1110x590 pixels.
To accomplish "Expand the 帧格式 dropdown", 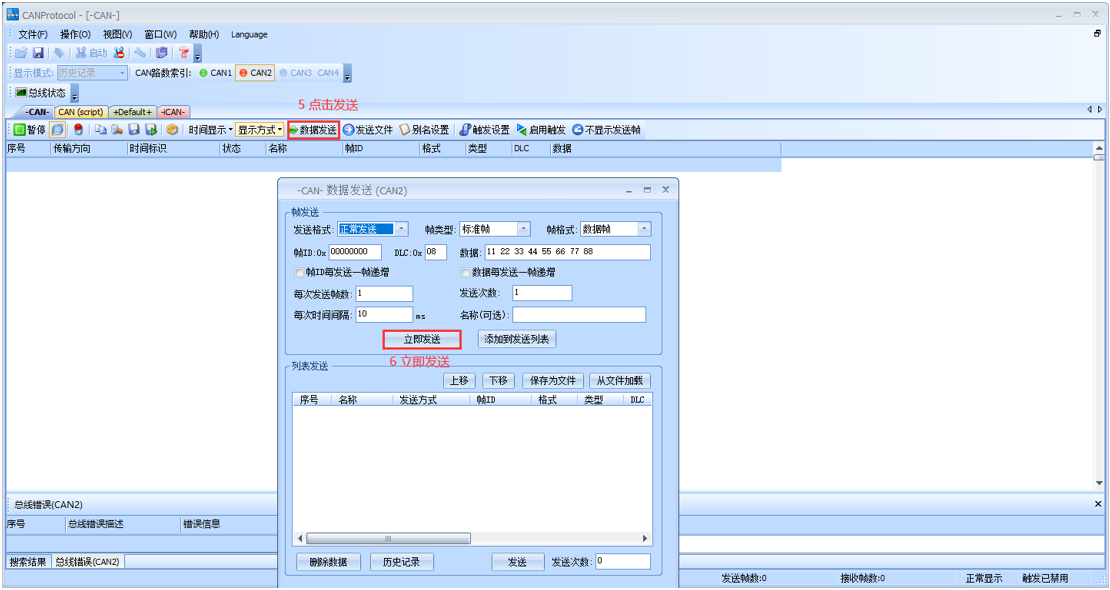I will [x=644, y=229].
